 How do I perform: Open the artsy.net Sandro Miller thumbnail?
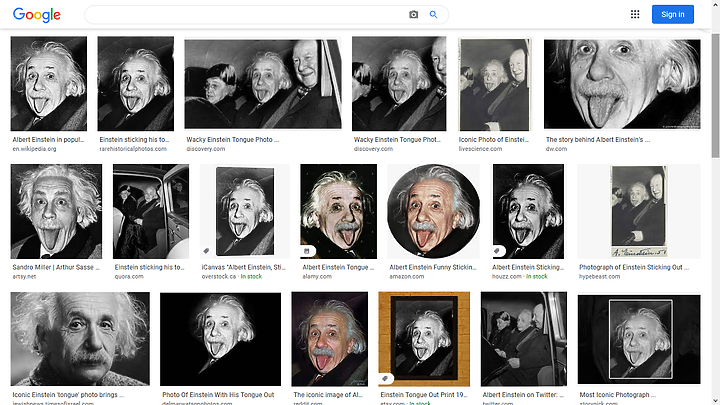click(x=56, y=211)
